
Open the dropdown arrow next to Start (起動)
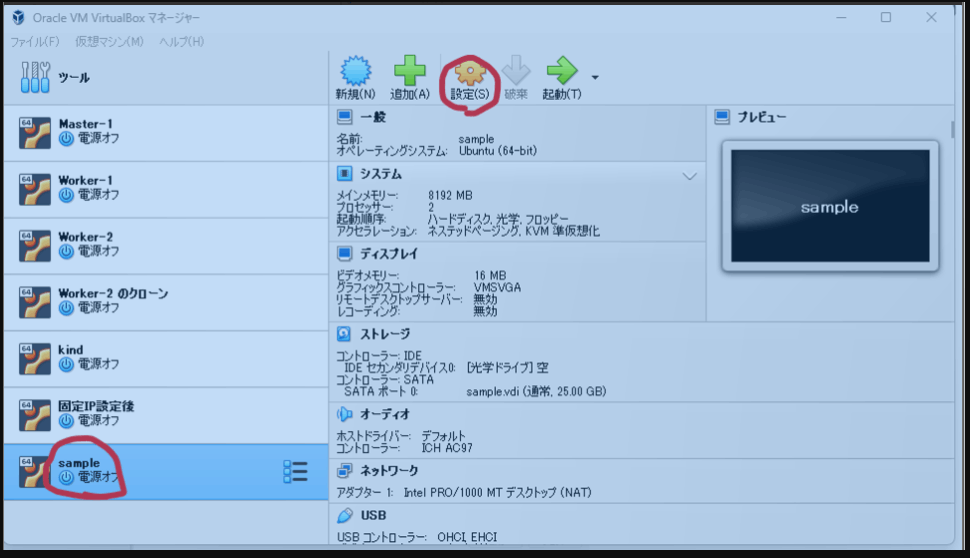(595, 77)
